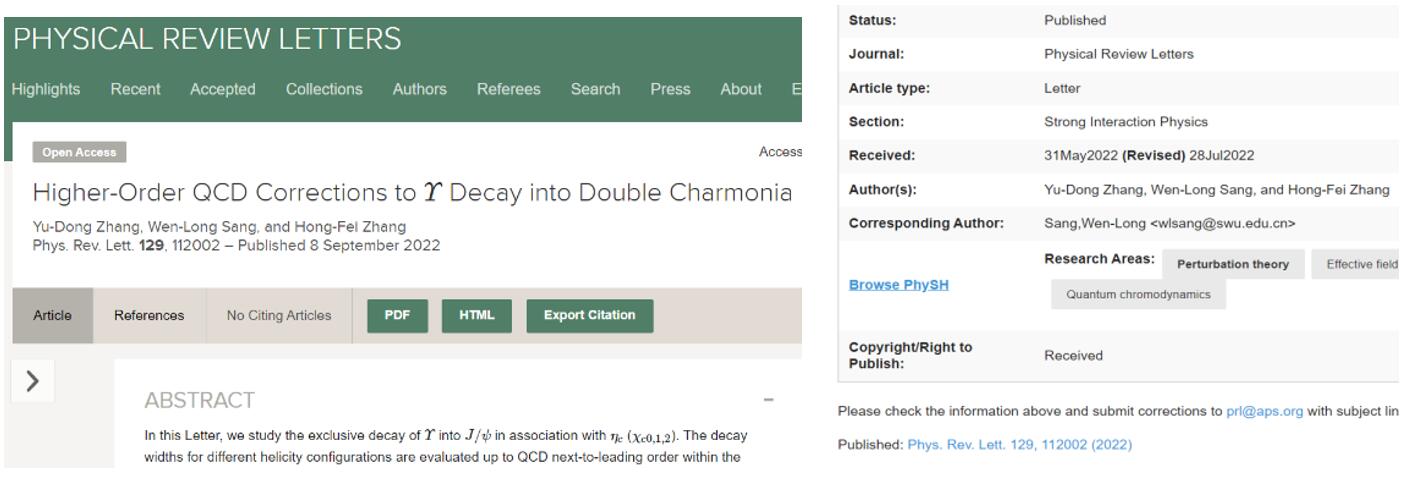Click the Browse PhySH link

[898, 284]
